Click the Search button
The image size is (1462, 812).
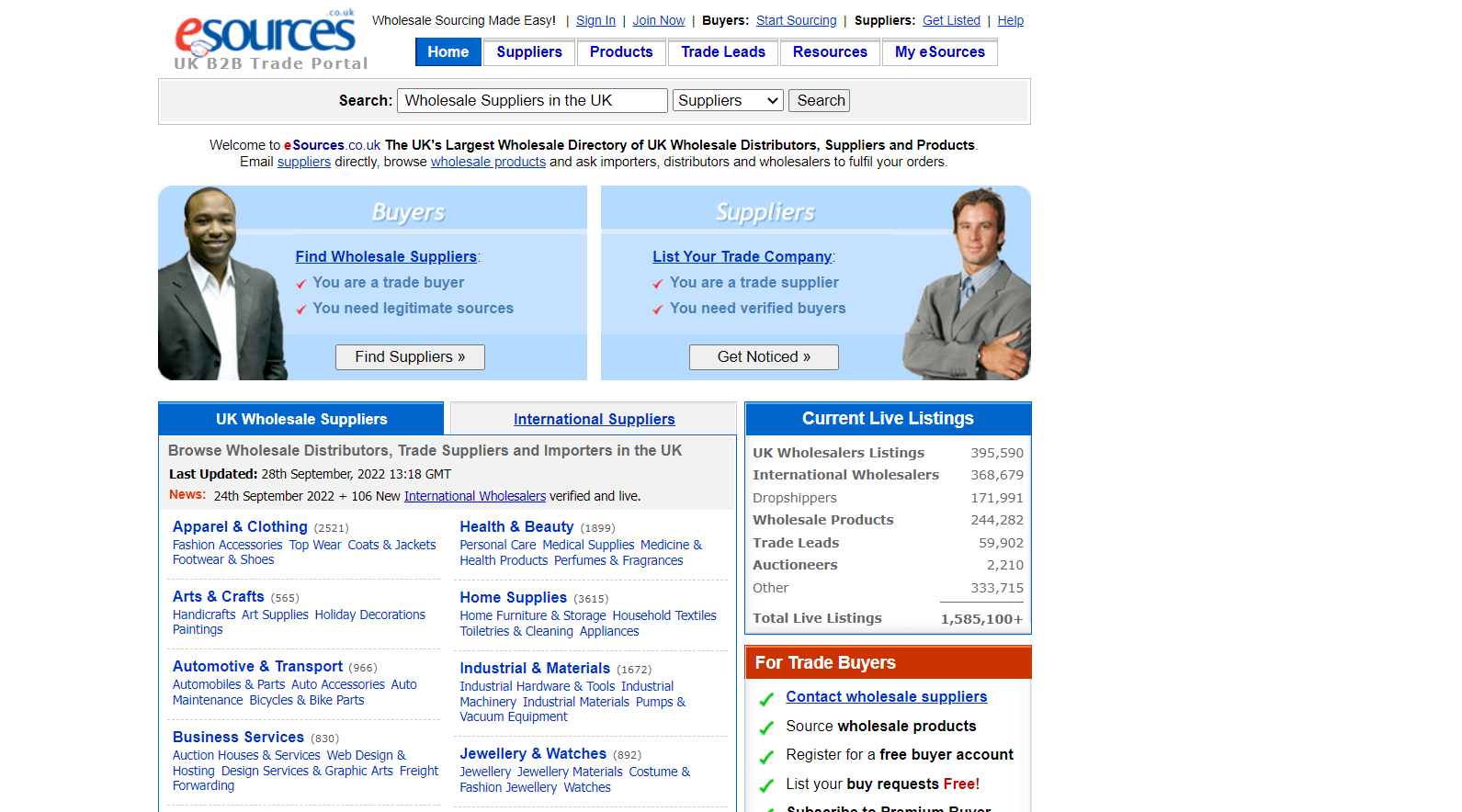821,100
